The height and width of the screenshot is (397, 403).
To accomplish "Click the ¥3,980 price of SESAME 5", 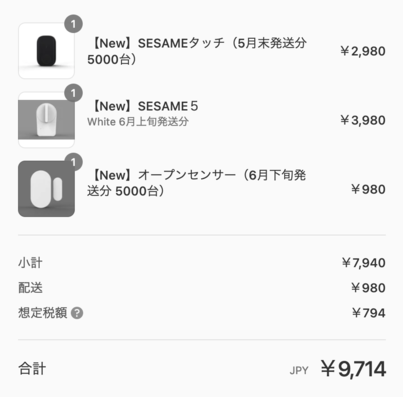I will (363, 120).
